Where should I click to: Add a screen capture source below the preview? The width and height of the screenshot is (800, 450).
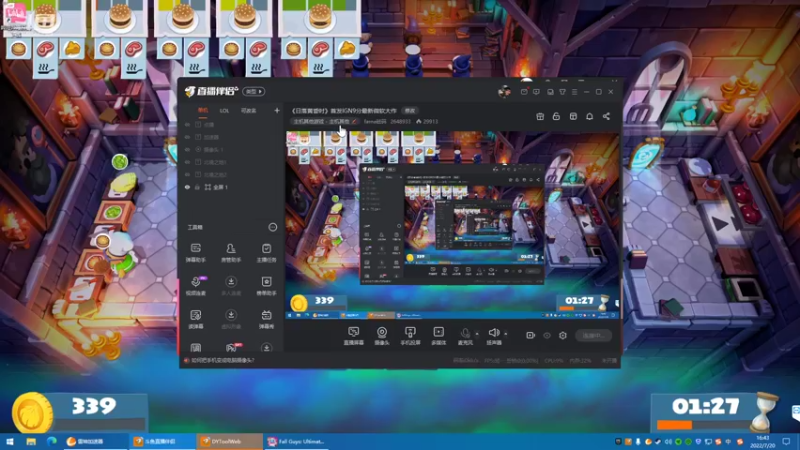[354, 336]
